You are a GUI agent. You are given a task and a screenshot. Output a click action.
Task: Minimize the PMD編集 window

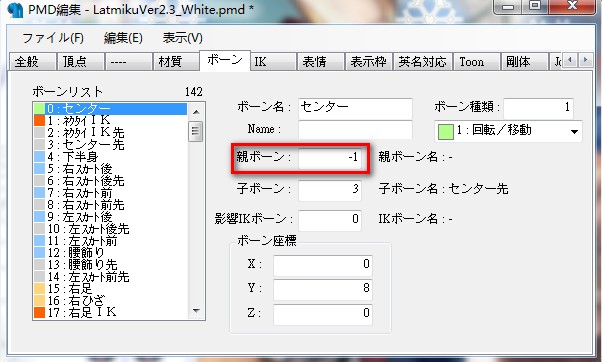point(508,7)
